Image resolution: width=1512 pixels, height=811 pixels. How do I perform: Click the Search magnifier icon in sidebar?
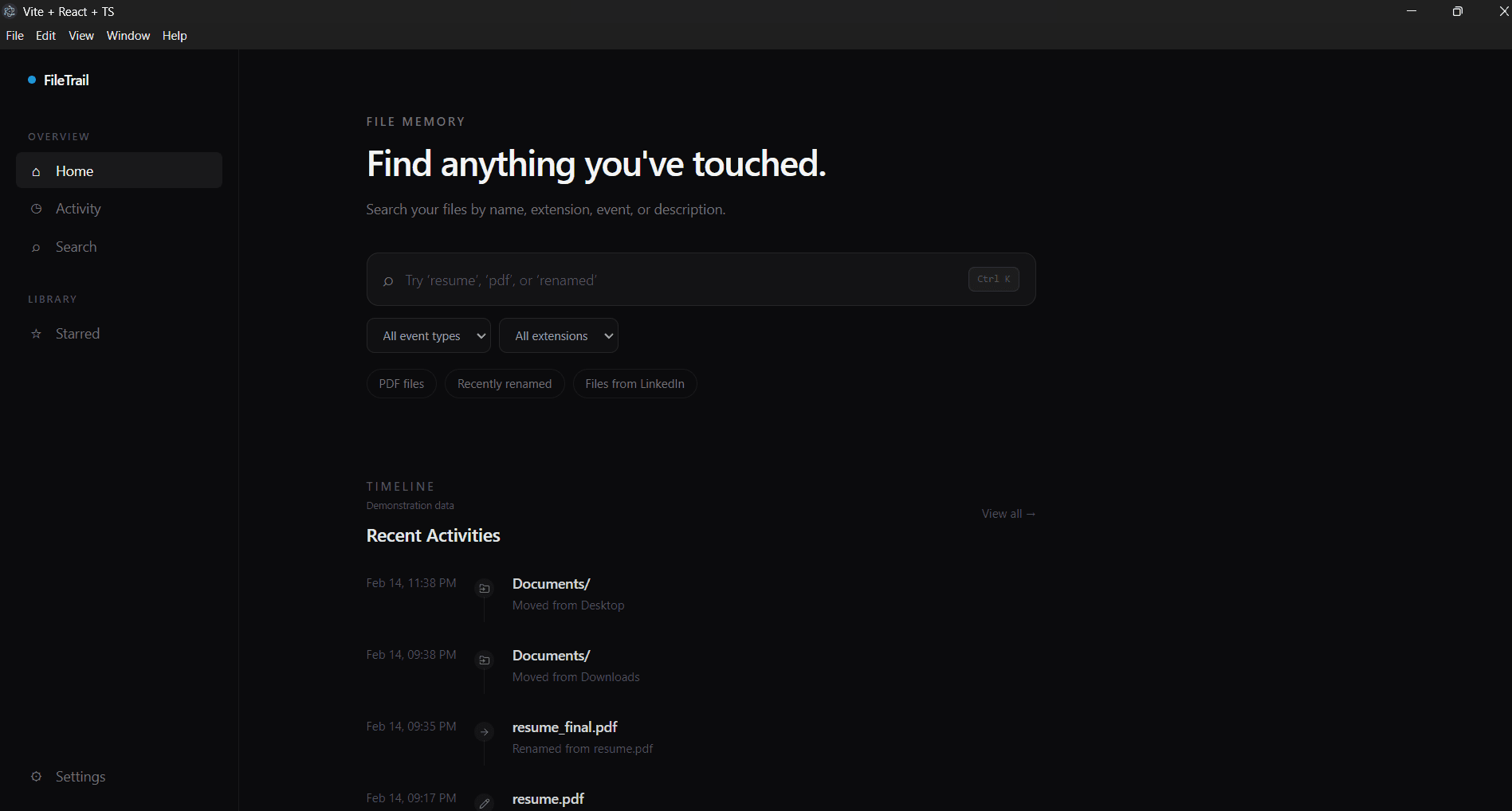[36, 248]
